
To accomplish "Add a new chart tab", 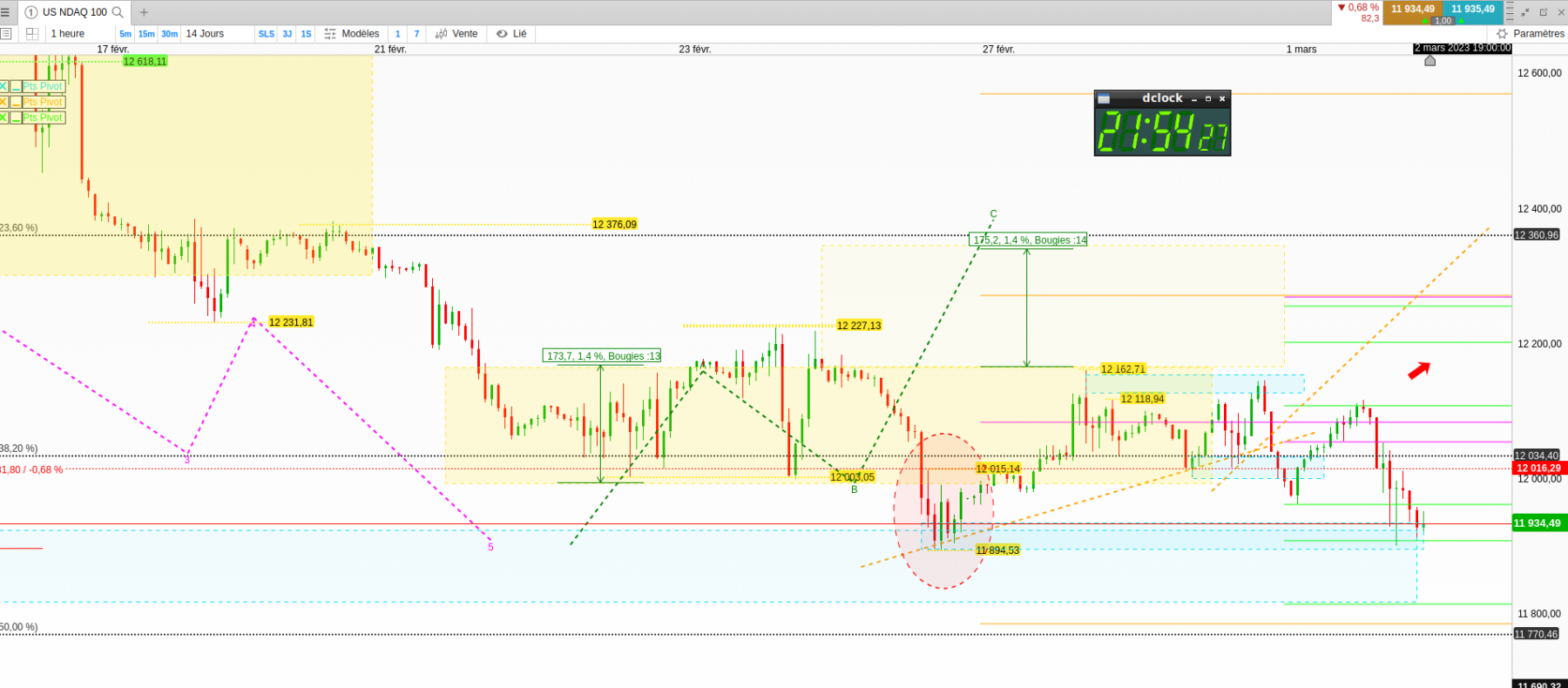I will pos(144,12).
